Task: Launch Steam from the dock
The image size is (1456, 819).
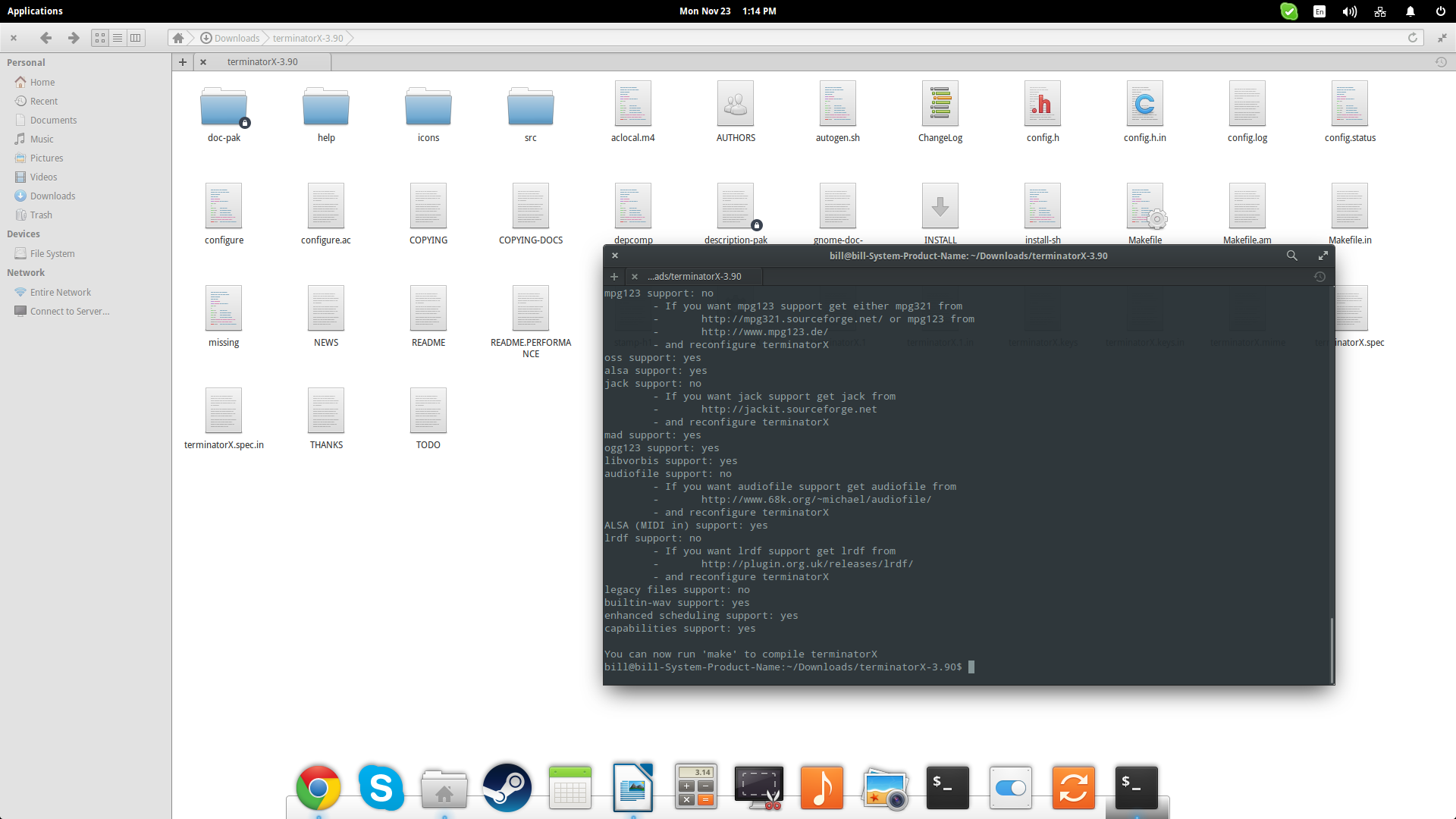Action: [x=507, y=787]
